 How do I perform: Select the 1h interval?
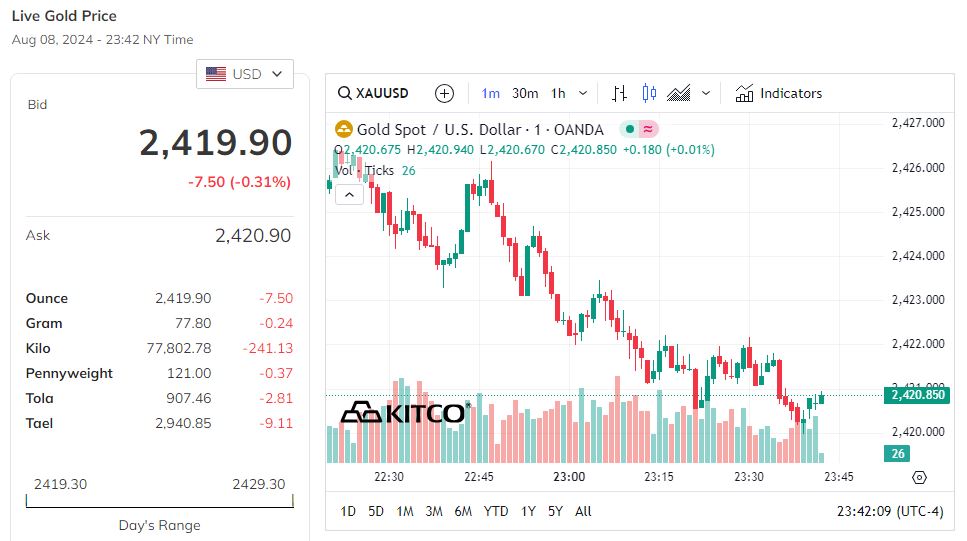point(558,93)
